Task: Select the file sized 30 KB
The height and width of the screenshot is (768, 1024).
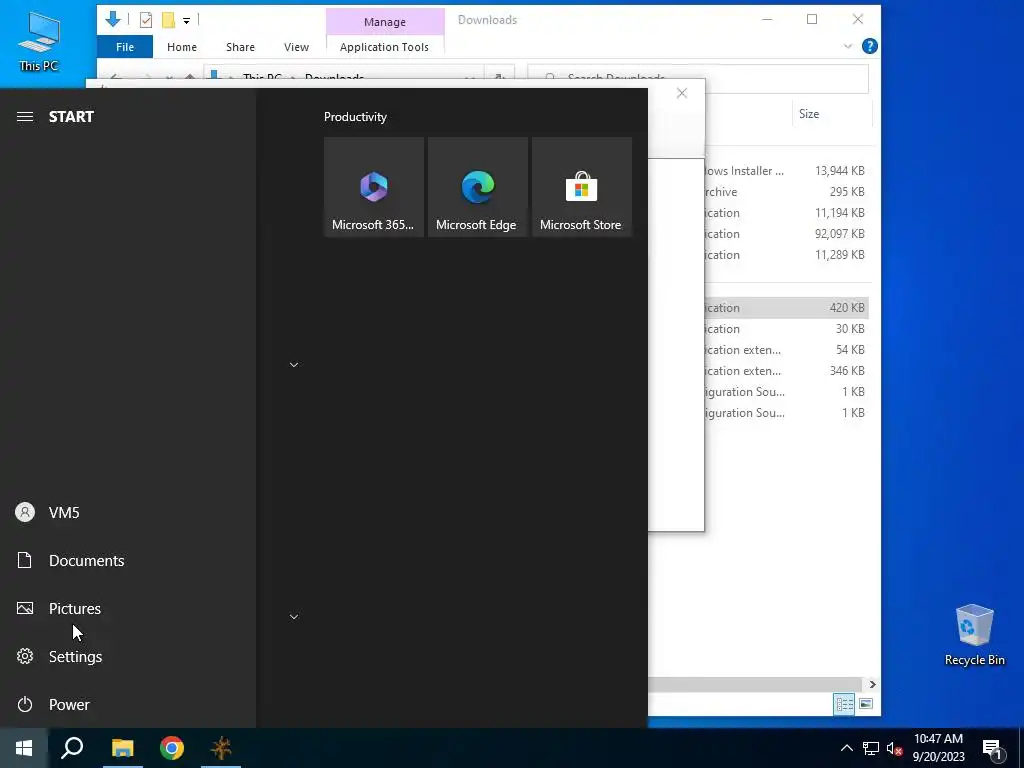Action: point(786,328)
